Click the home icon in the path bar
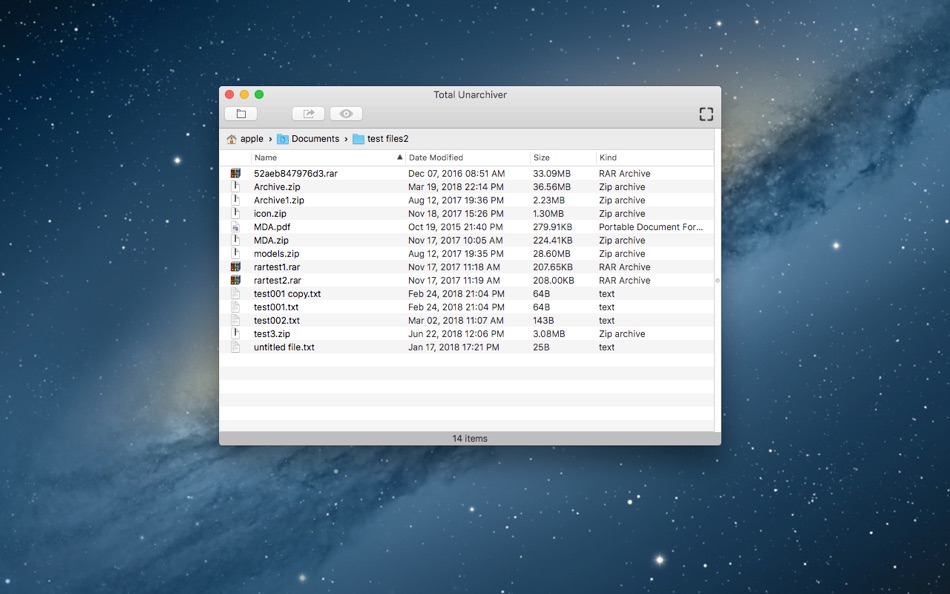 pyautogui.click(x=232, y=139)
